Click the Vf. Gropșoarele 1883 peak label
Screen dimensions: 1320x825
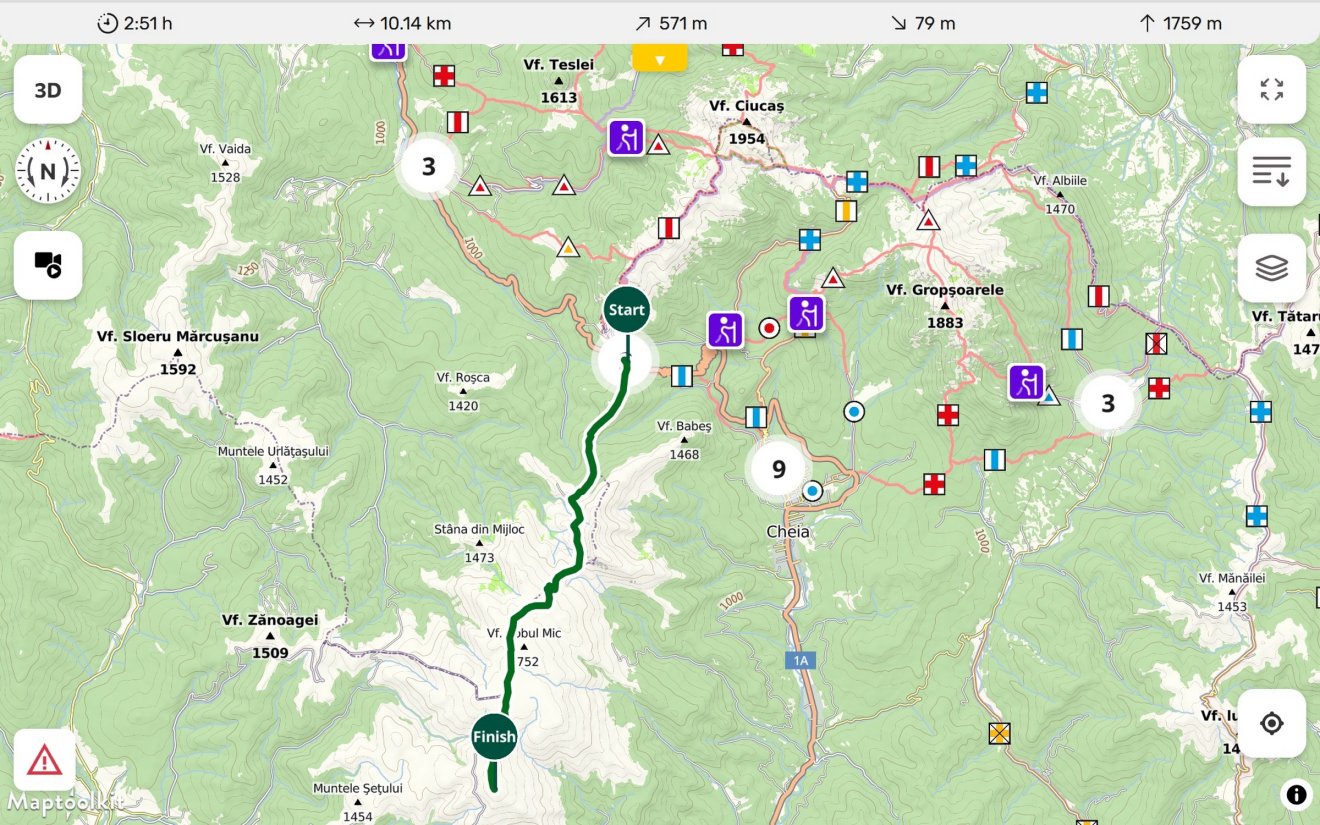point(945,306)
